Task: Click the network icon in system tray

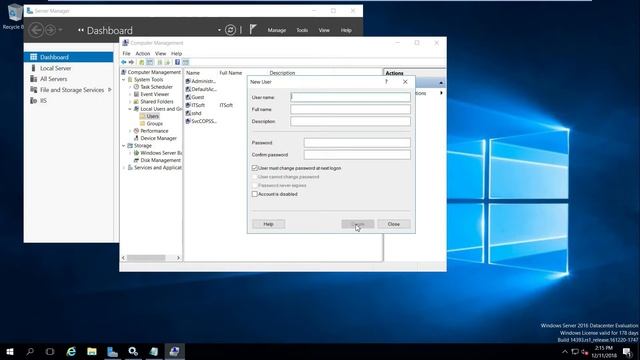Action: [x=575, y=352]
